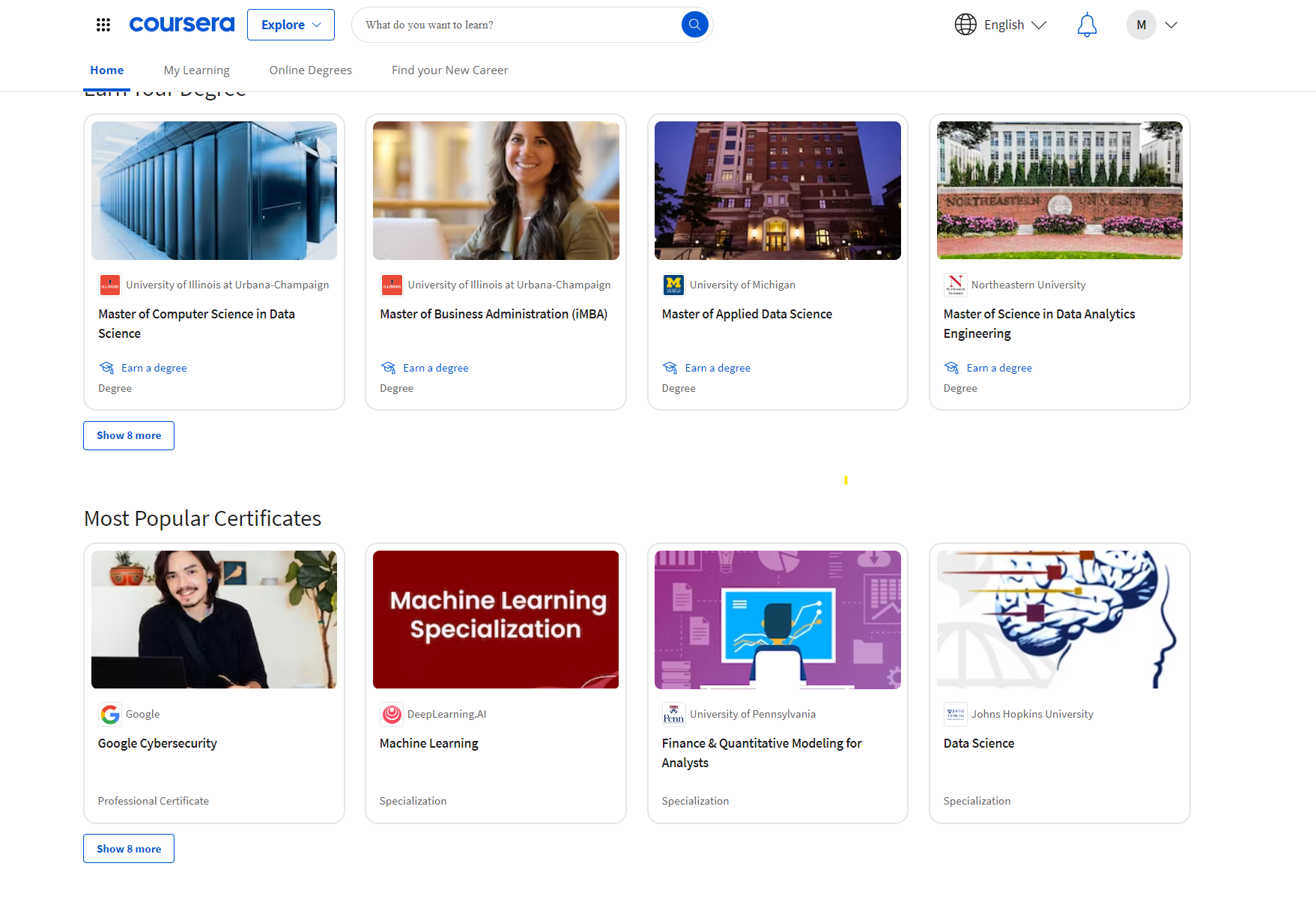Image resolution: width=1316 pixels, height=905 pixels.
Task: Click the Google Cybersecurity man thumbnail
Action: [214, 620]
